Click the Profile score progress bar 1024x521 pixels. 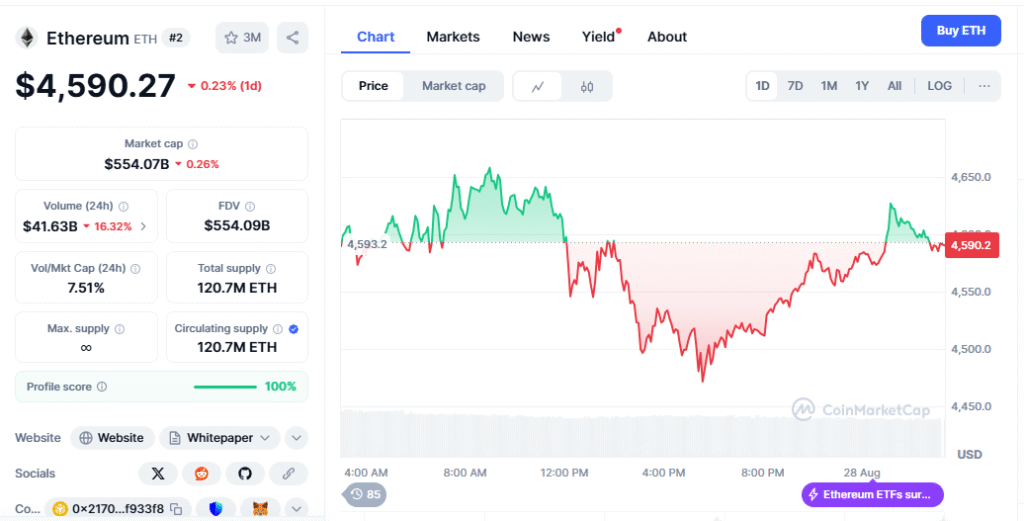coord(225,387)
